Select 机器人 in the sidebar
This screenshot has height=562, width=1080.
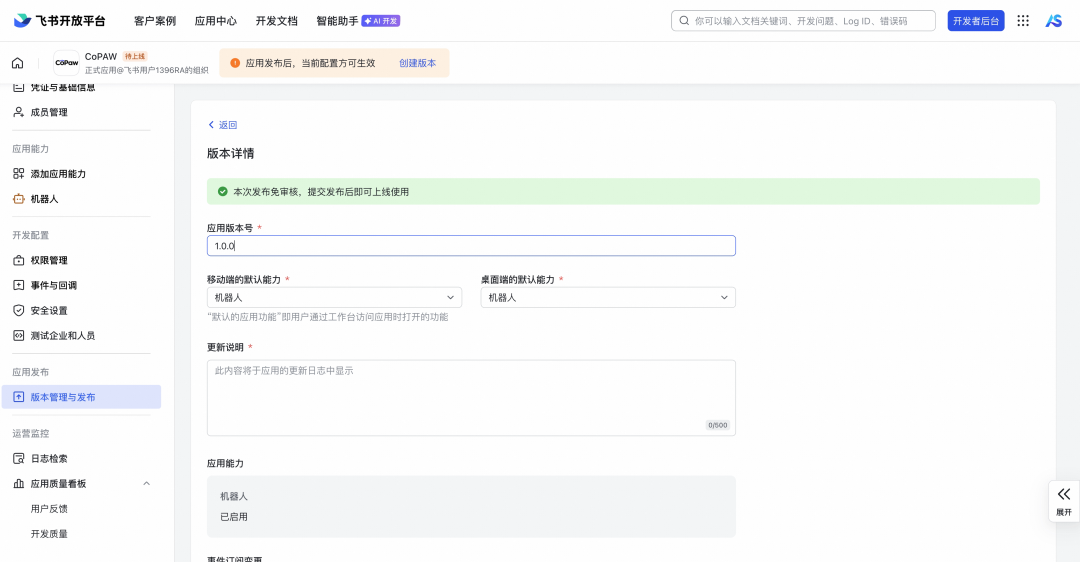click(x=44, y=199)
